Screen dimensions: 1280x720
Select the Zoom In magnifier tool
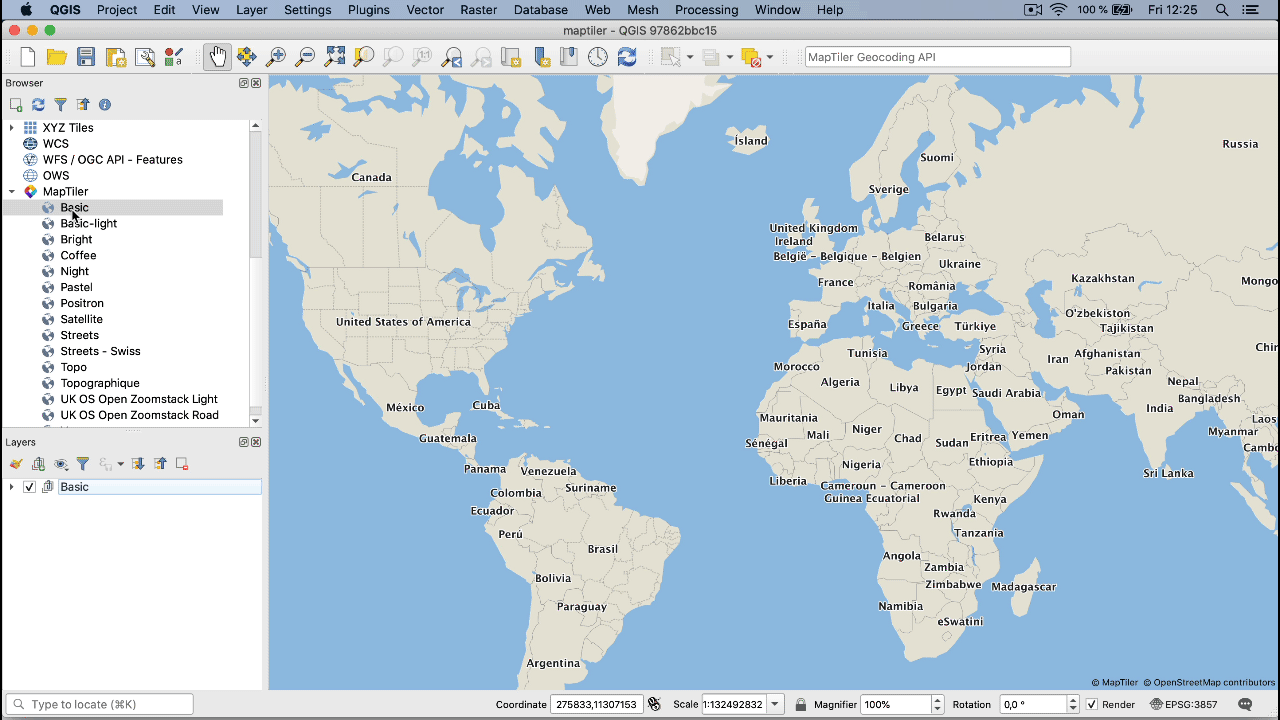(x=276, y=57)
